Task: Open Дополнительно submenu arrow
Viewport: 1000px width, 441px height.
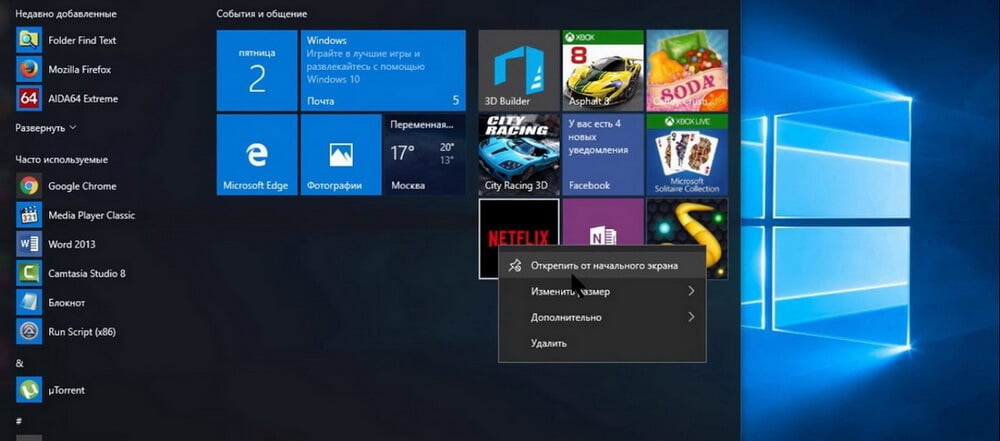Action: coord(691,317)
